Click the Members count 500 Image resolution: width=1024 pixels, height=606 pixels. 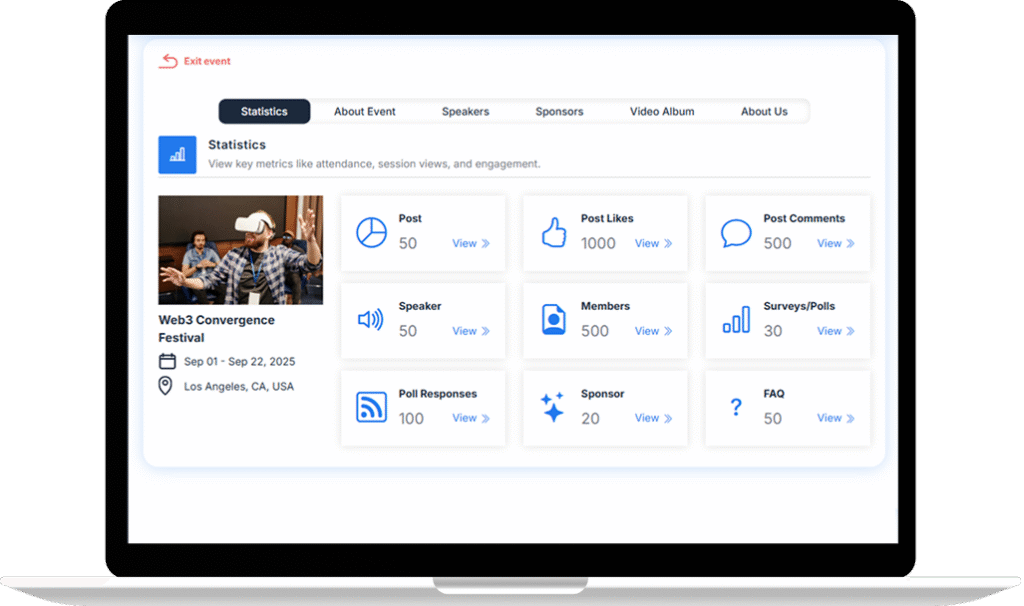[x=595, y=331]
